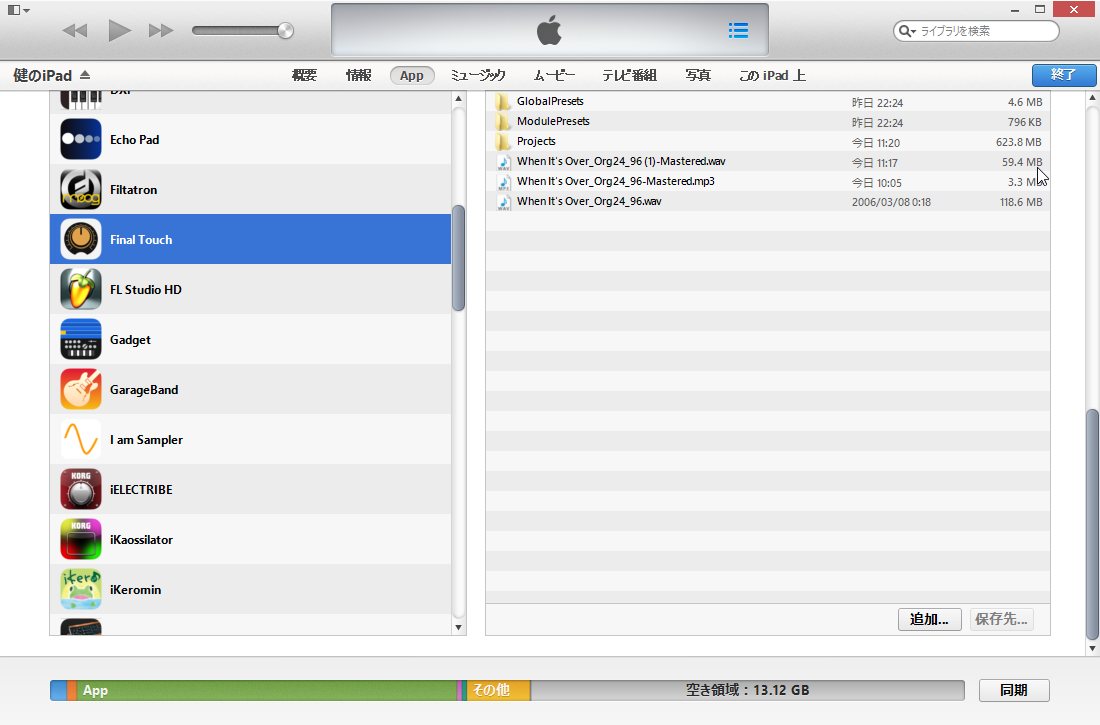Switch to the 情報 tab

(x=358, y=75)
